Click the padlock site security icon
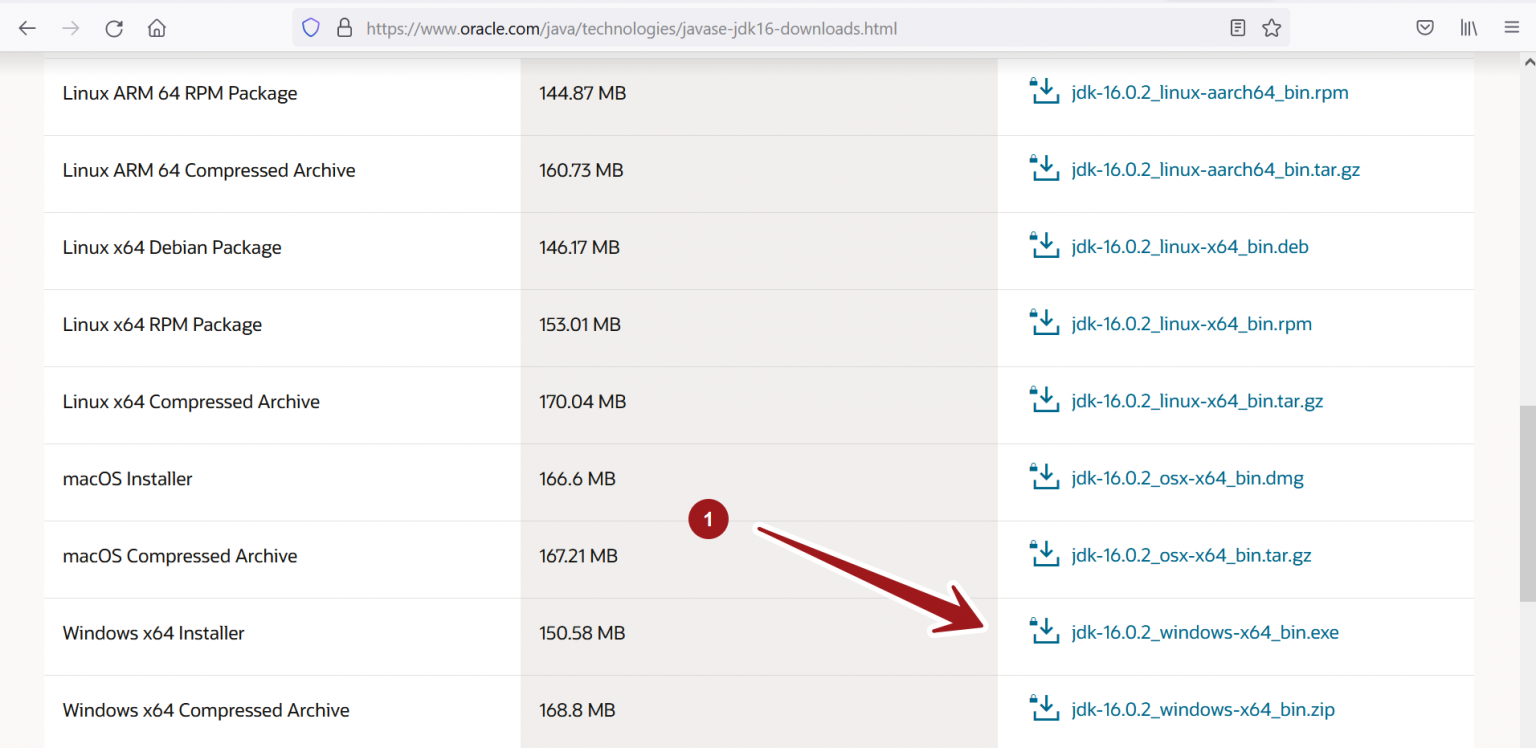Viewport: 1536px width, 748px height. pyautogui.click(x=344, y=28)
